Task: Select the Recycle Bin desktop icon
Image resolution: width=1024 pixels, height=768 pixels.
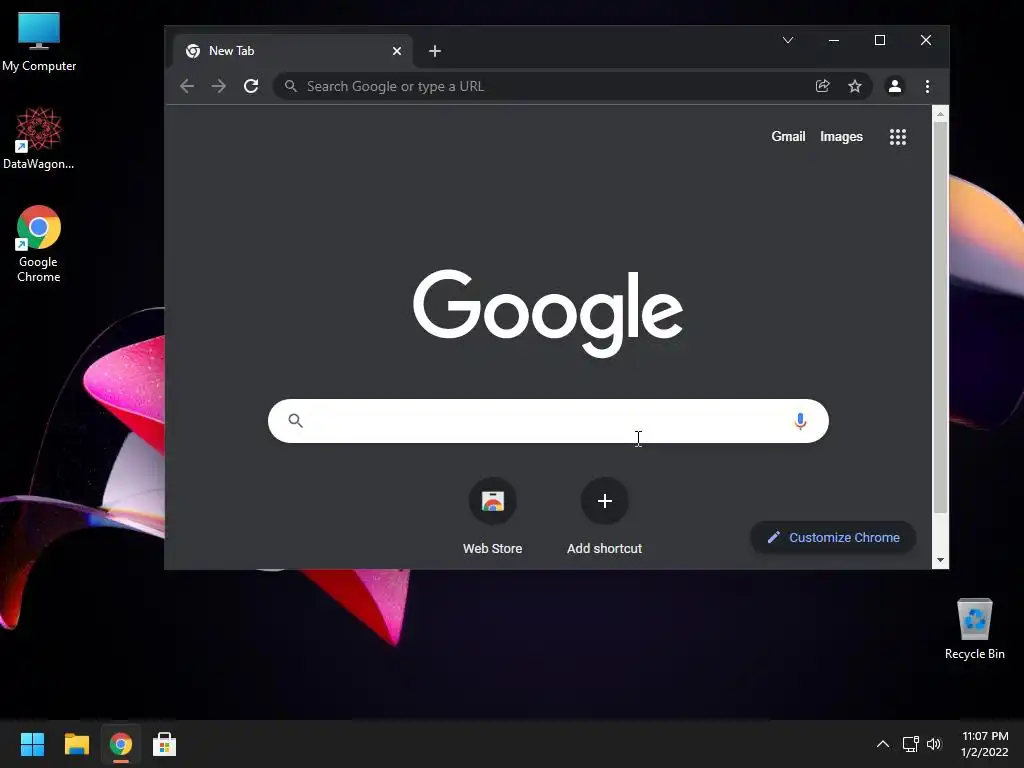Action: coord(974,630)
